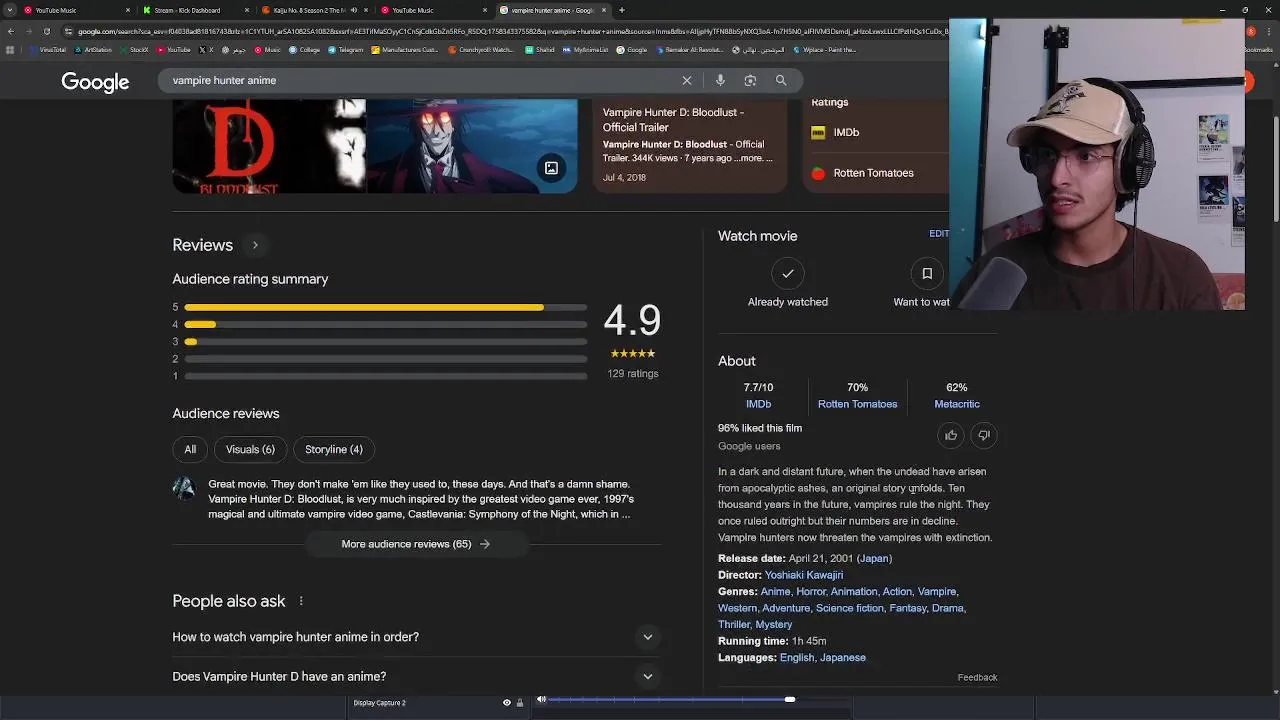1280x720 pixels.
Task: Open the Horror genre link
Action: 811,591
